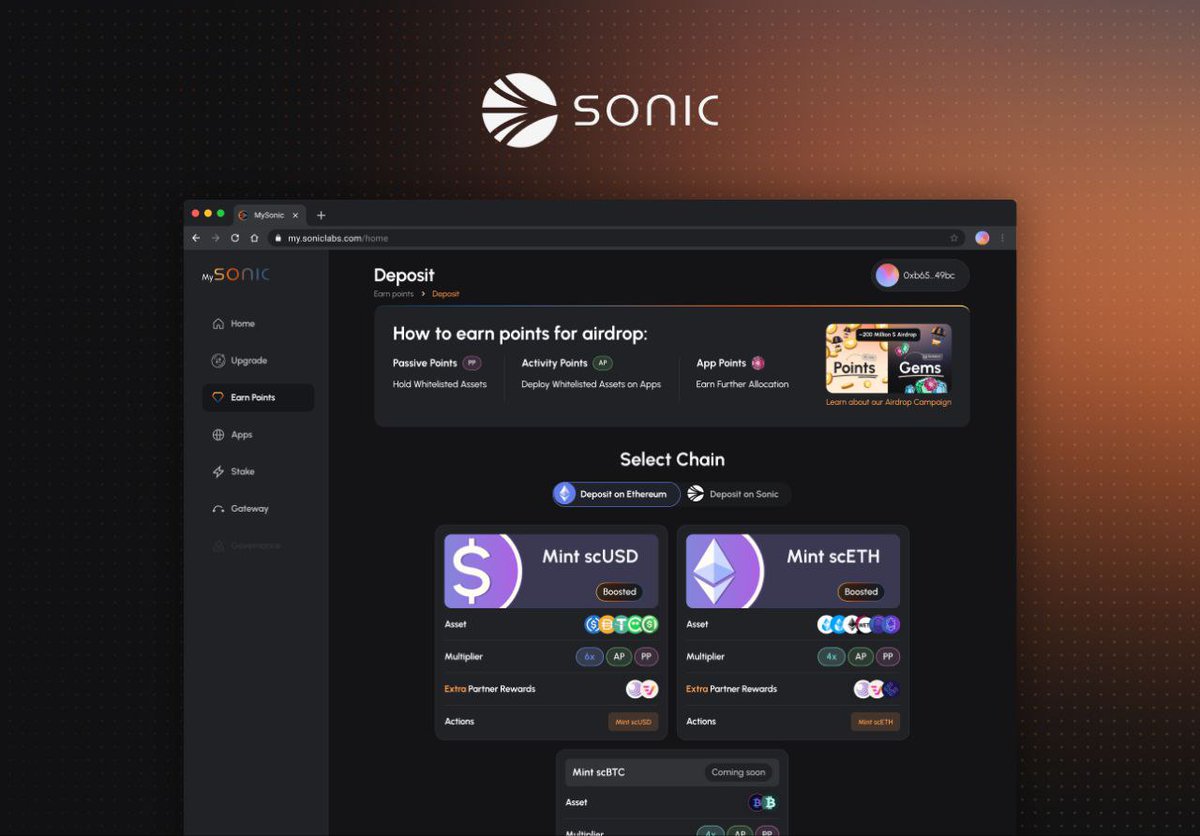Click the MySonic logo in sidebar

[235, 275]
